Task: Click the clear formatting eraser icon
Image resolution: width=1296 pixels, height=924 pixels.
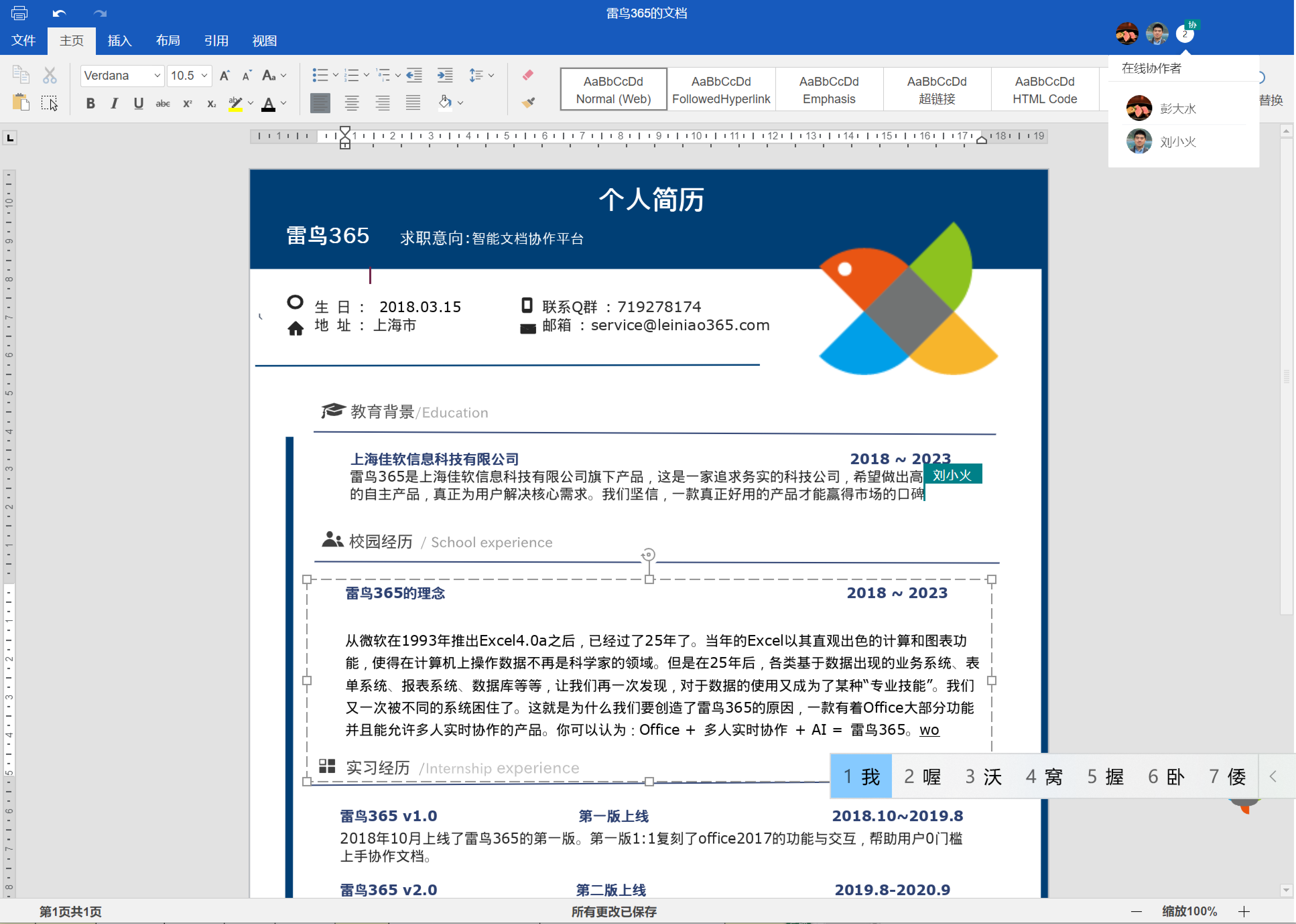Action: [528, 75]
